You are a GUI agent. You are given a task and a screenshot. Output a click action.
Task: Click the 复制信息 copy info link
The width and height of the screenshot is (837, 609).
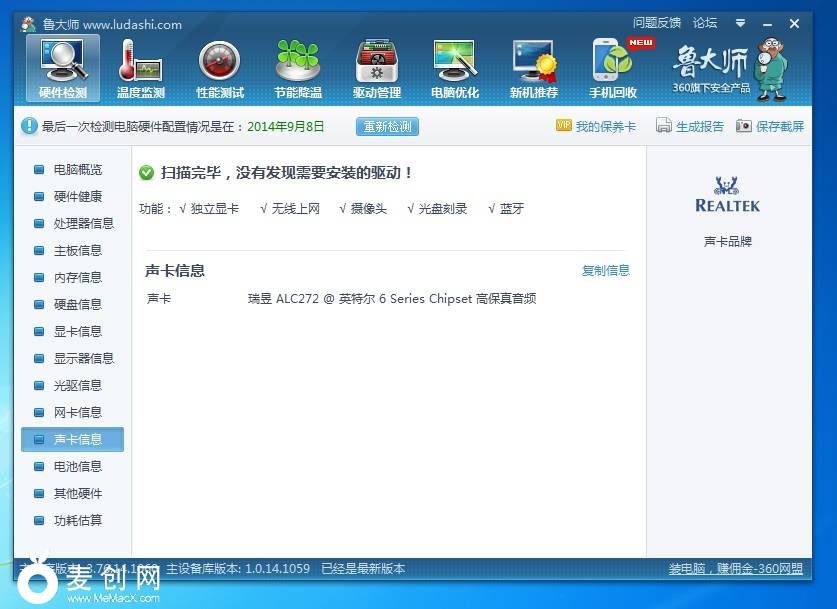[606, 271]
